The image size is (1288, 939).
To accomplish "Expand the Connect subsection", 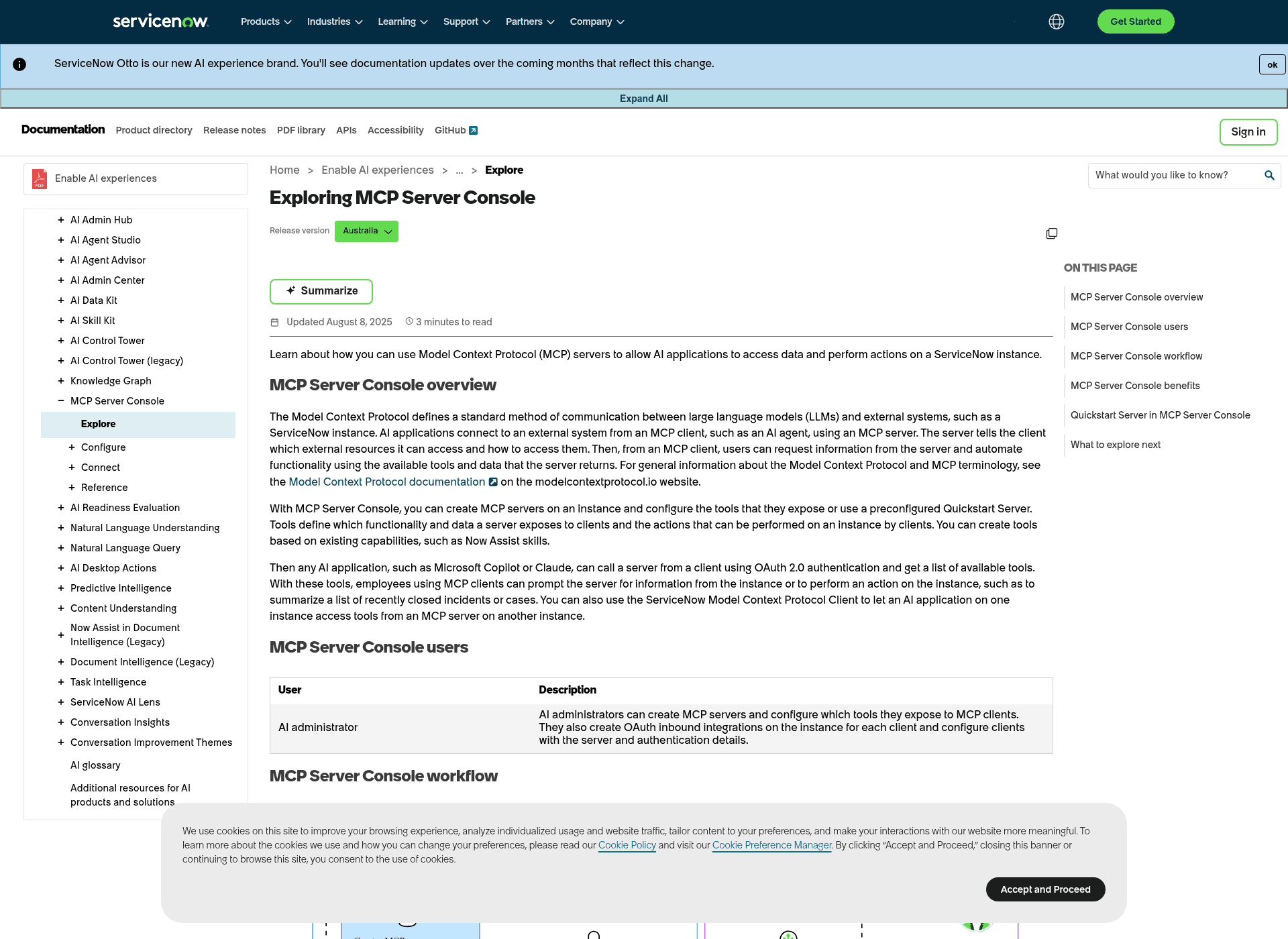I will point(72,467).
